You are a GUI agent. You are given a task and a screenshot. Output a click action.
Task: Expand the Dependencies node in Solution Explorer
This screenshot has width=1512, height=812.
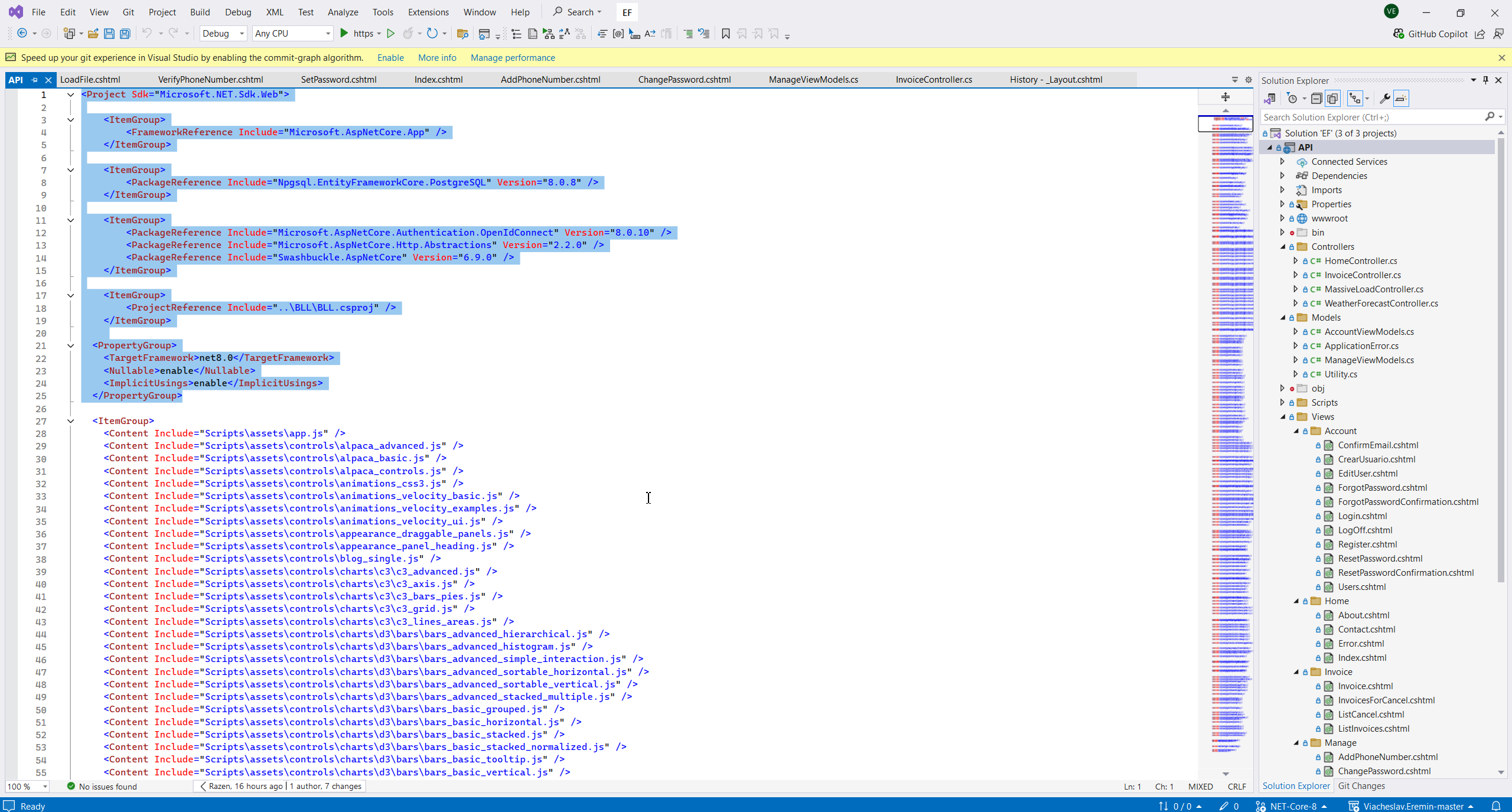1283,175
